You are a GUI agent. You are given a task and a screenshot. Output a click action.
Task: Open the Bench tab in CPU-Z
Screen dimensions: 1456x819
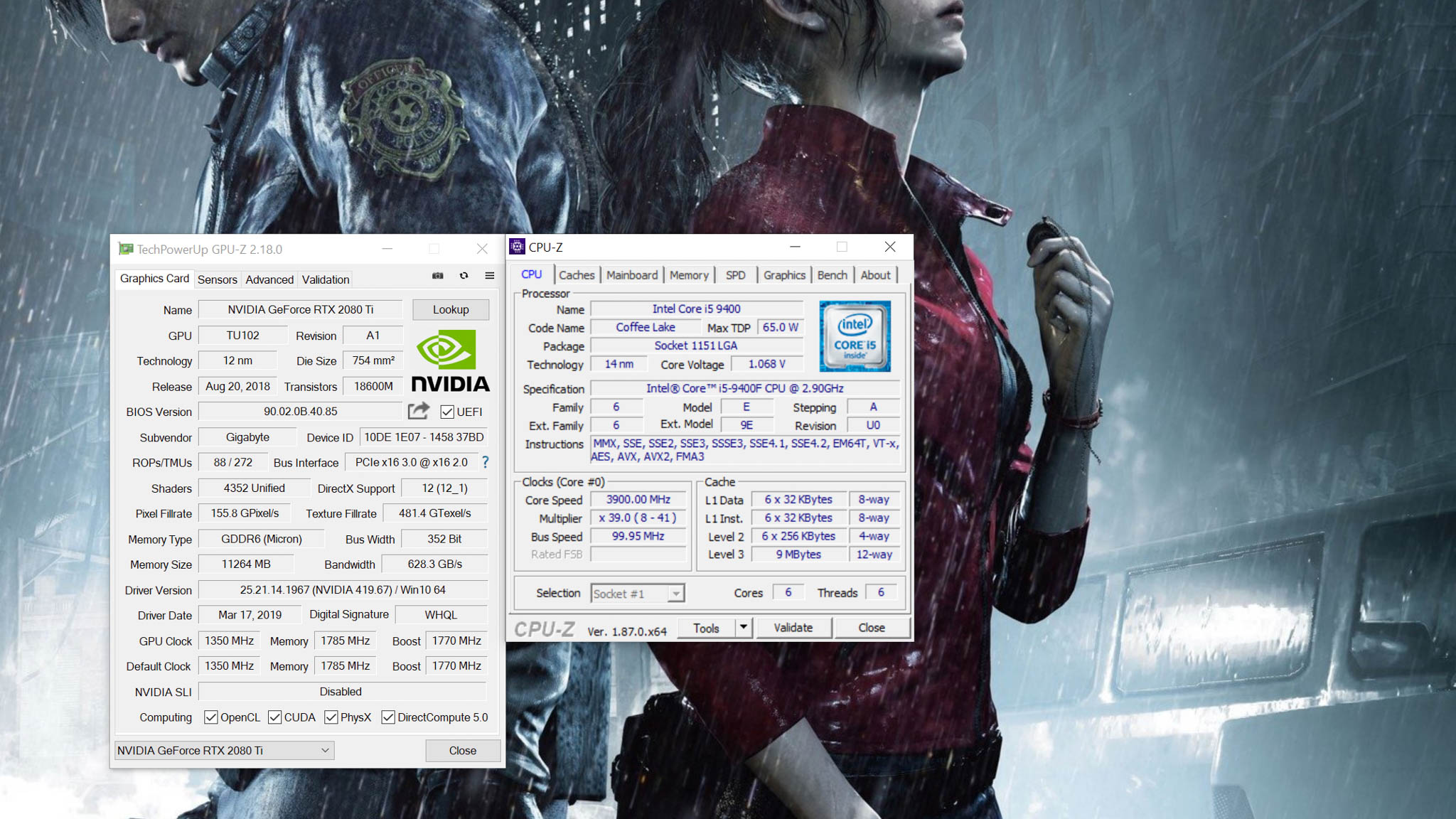click(x=833, y=275)
